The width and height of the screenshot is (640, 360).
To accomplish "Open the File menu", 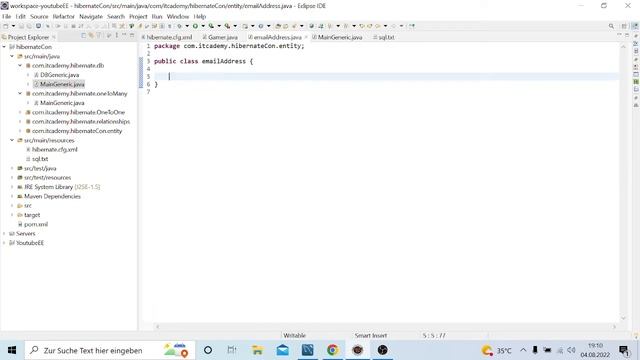I will 7,16.
